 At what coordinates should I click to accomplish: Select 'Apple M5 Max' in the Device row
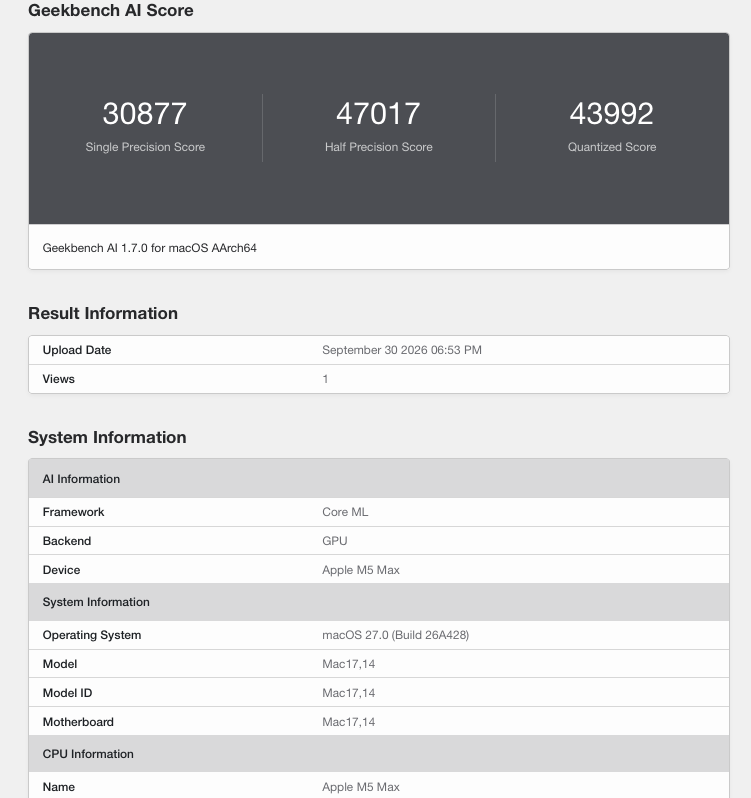(x=361, y=570)
